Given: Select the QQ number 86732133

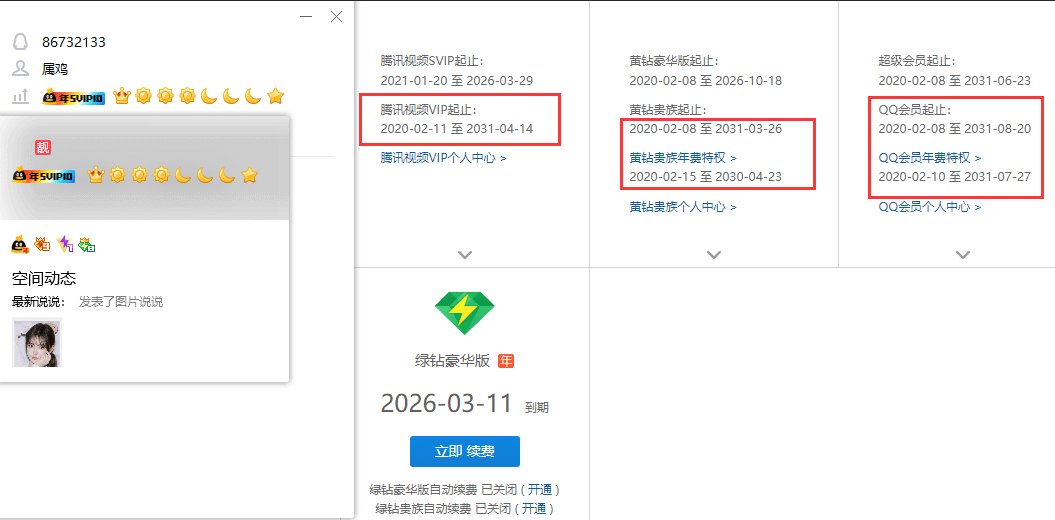Looking at the screenshot, I should click(x=73, y=42).
